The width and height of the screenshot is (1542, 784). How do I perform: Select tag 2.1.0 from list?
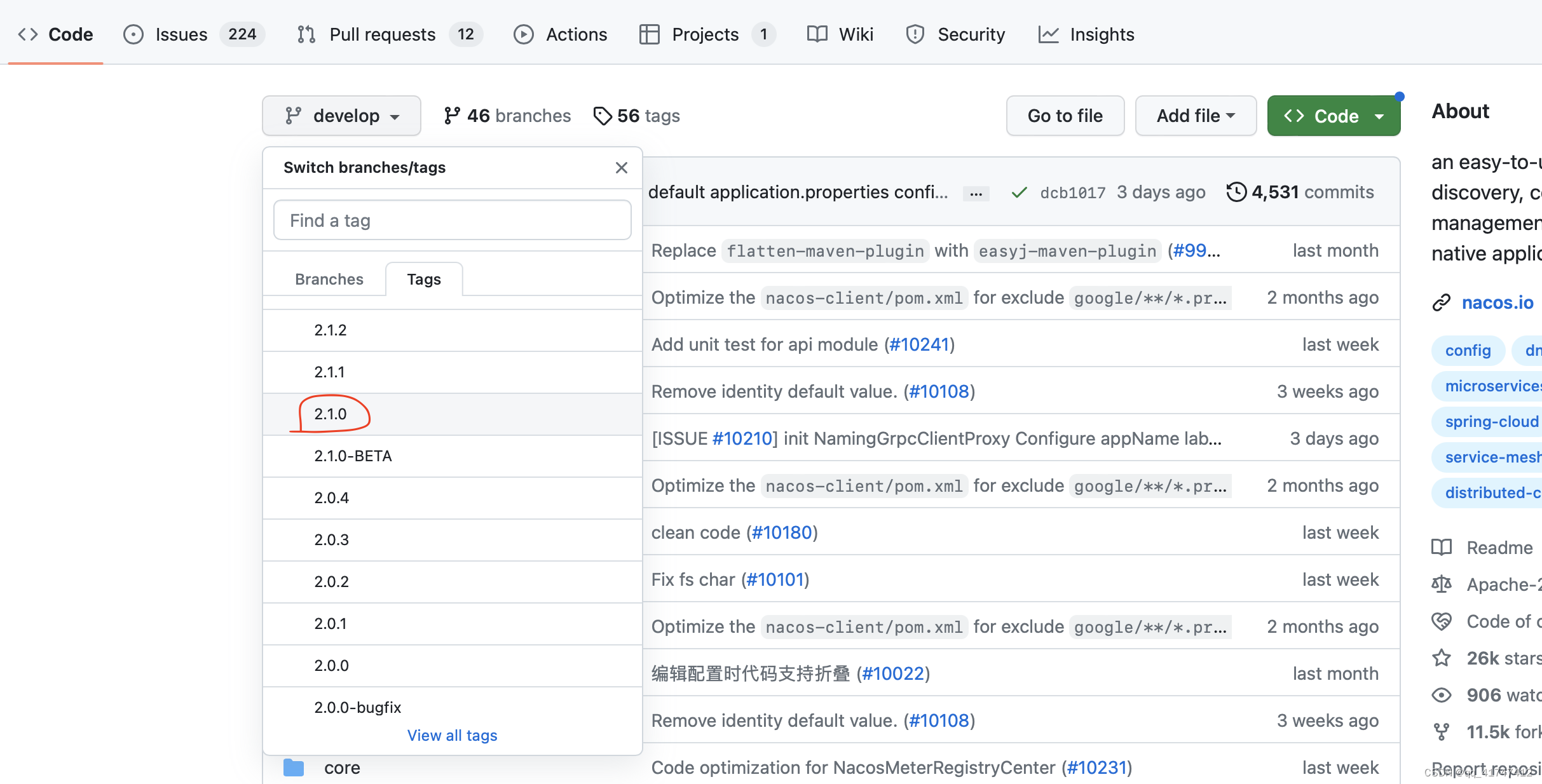click(x=331, y=414)
